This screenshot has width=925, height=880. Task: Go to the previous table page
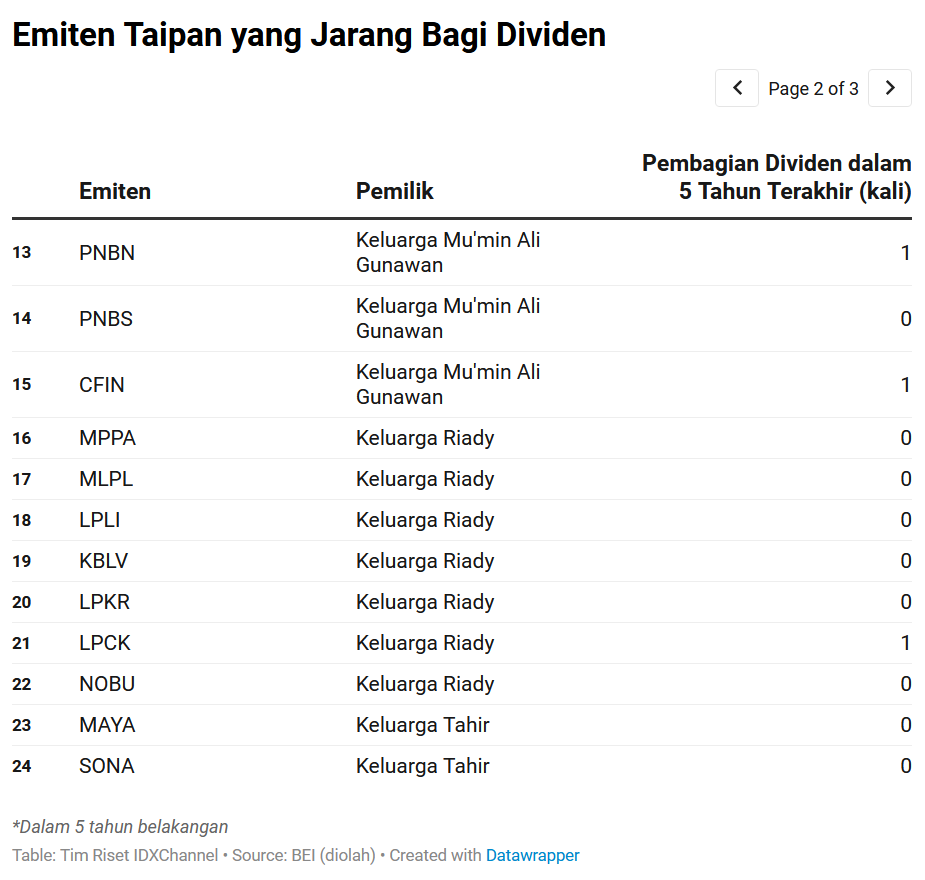(736, 88)
